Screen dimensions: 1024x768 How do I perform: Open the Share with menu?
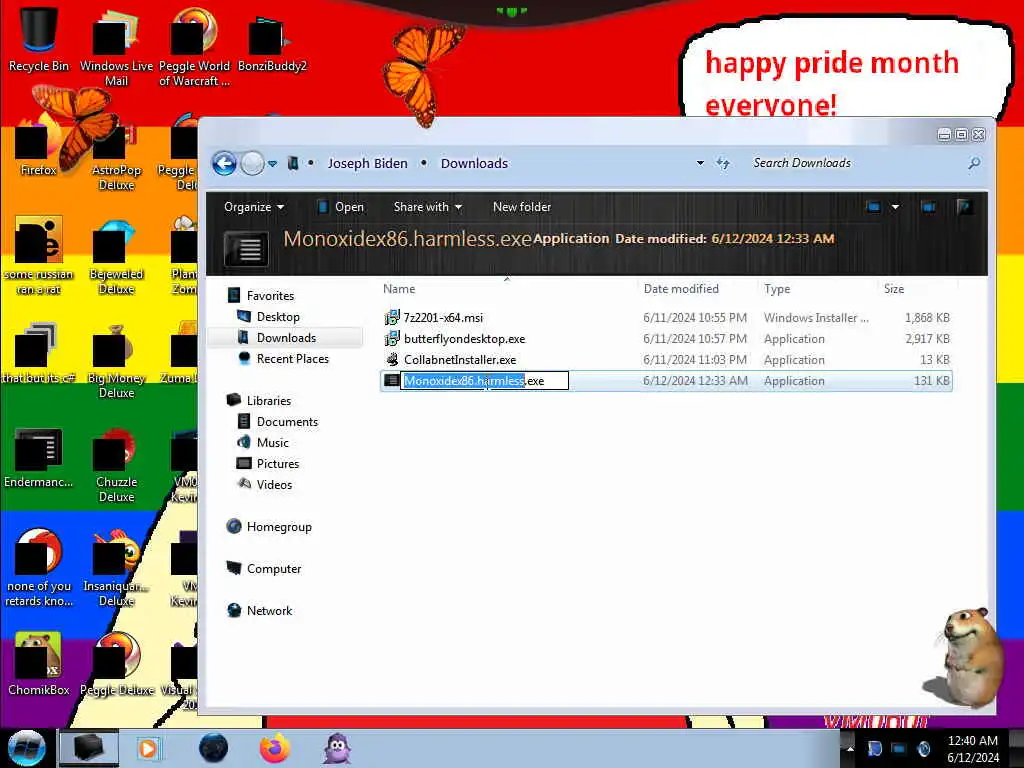click(x=428, y=207)
